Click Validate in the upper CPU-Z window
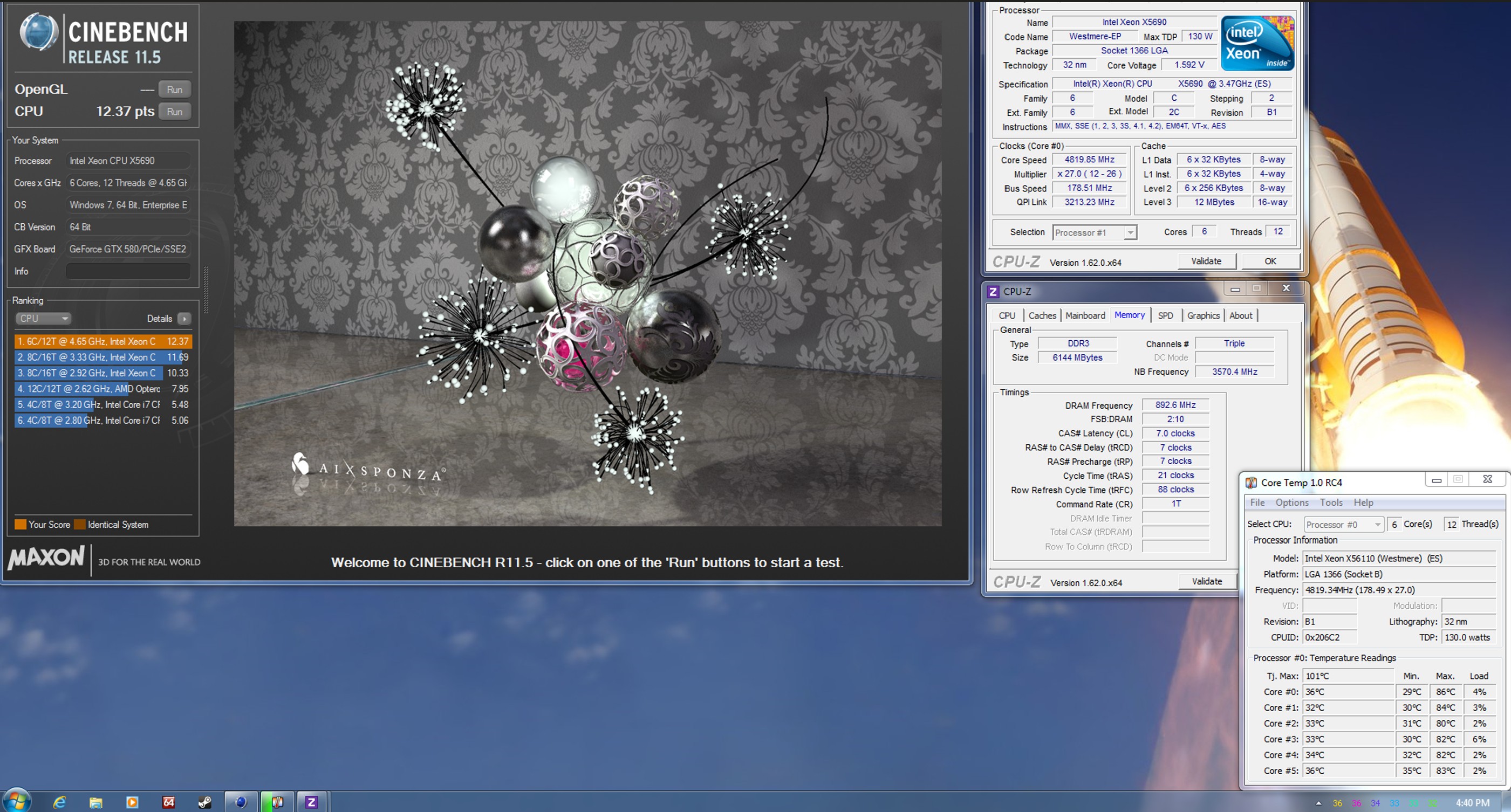Screen dimensions: 1511x812 coord(1206,262)
